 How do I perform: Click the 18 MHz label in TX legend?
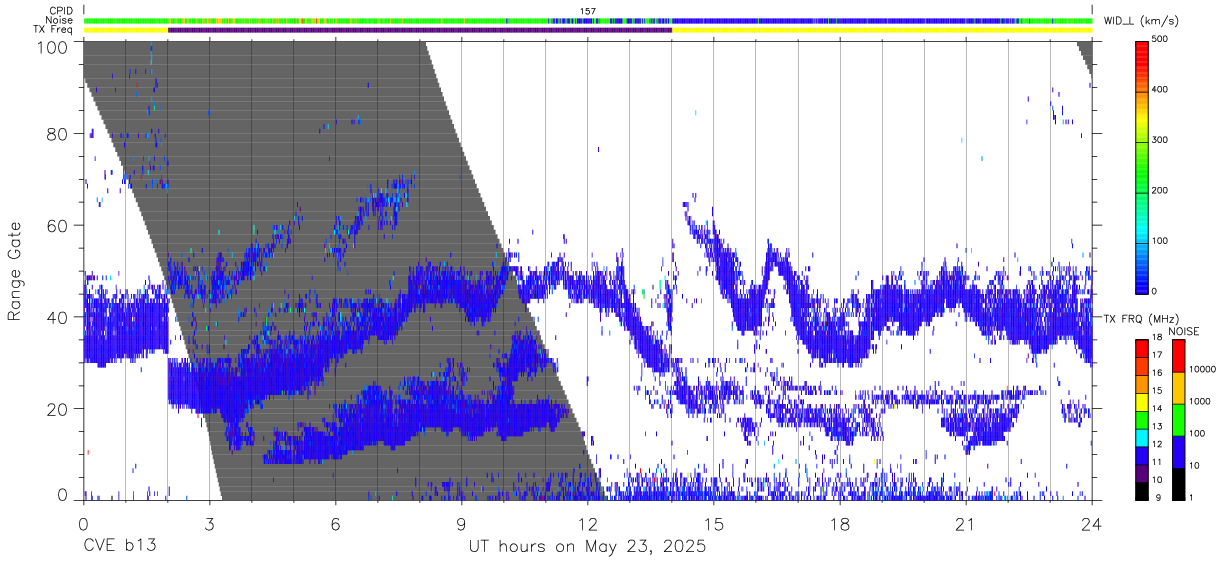tap(1157, 338)
